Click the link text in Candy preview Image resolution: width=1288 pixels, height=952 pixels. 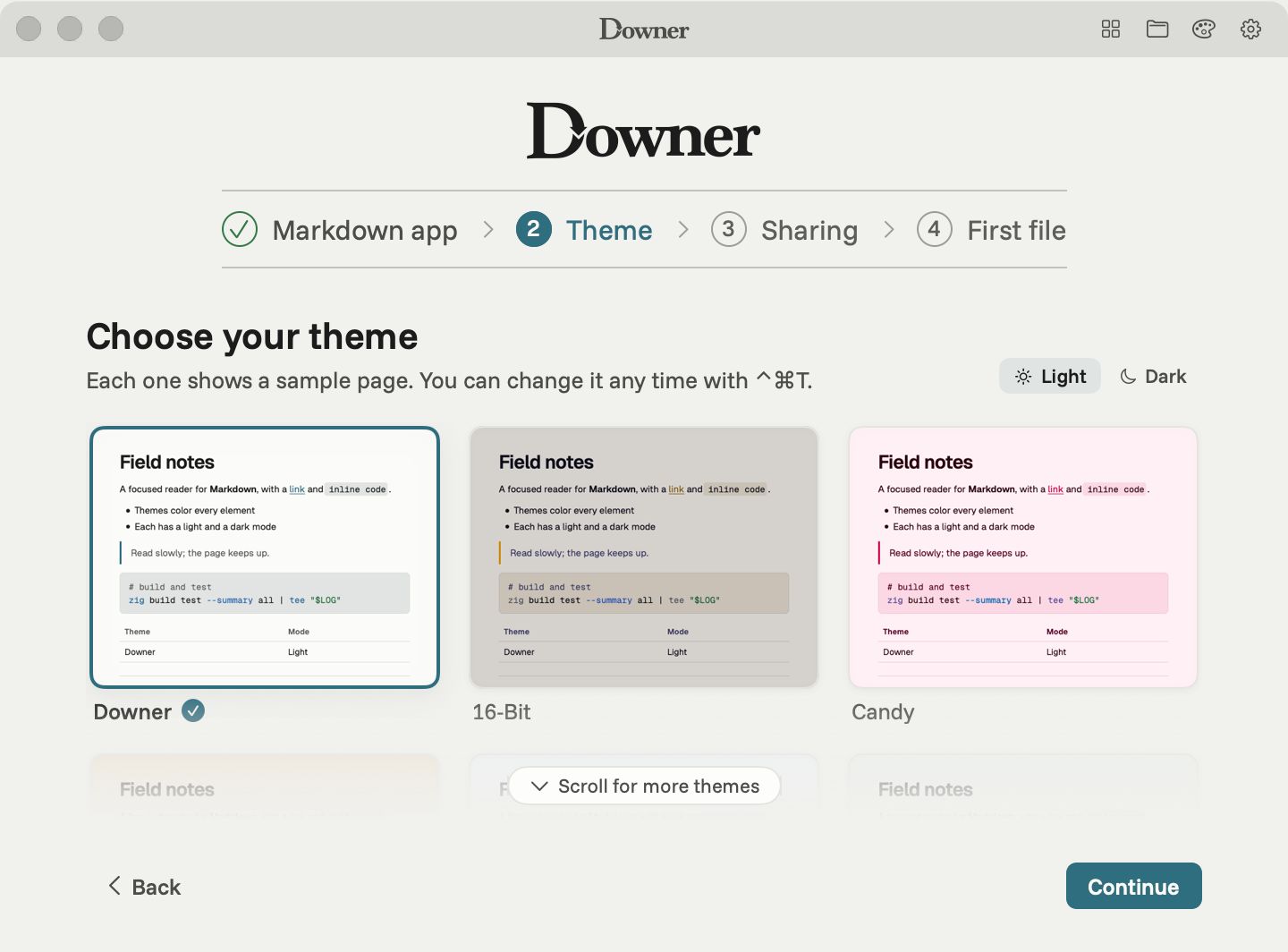click(x=1055, y=489)
